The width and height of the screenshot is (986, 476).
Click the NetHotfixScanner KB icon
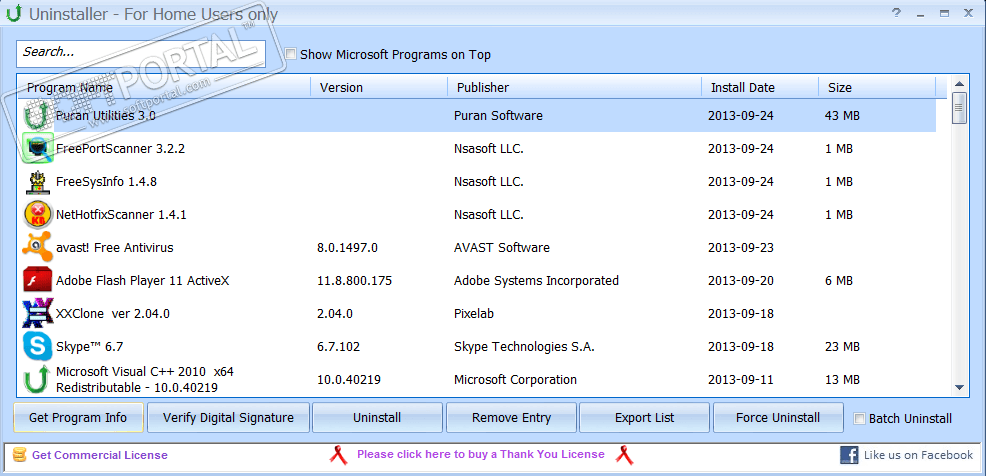pyautogui.click(x=38, y=214)
